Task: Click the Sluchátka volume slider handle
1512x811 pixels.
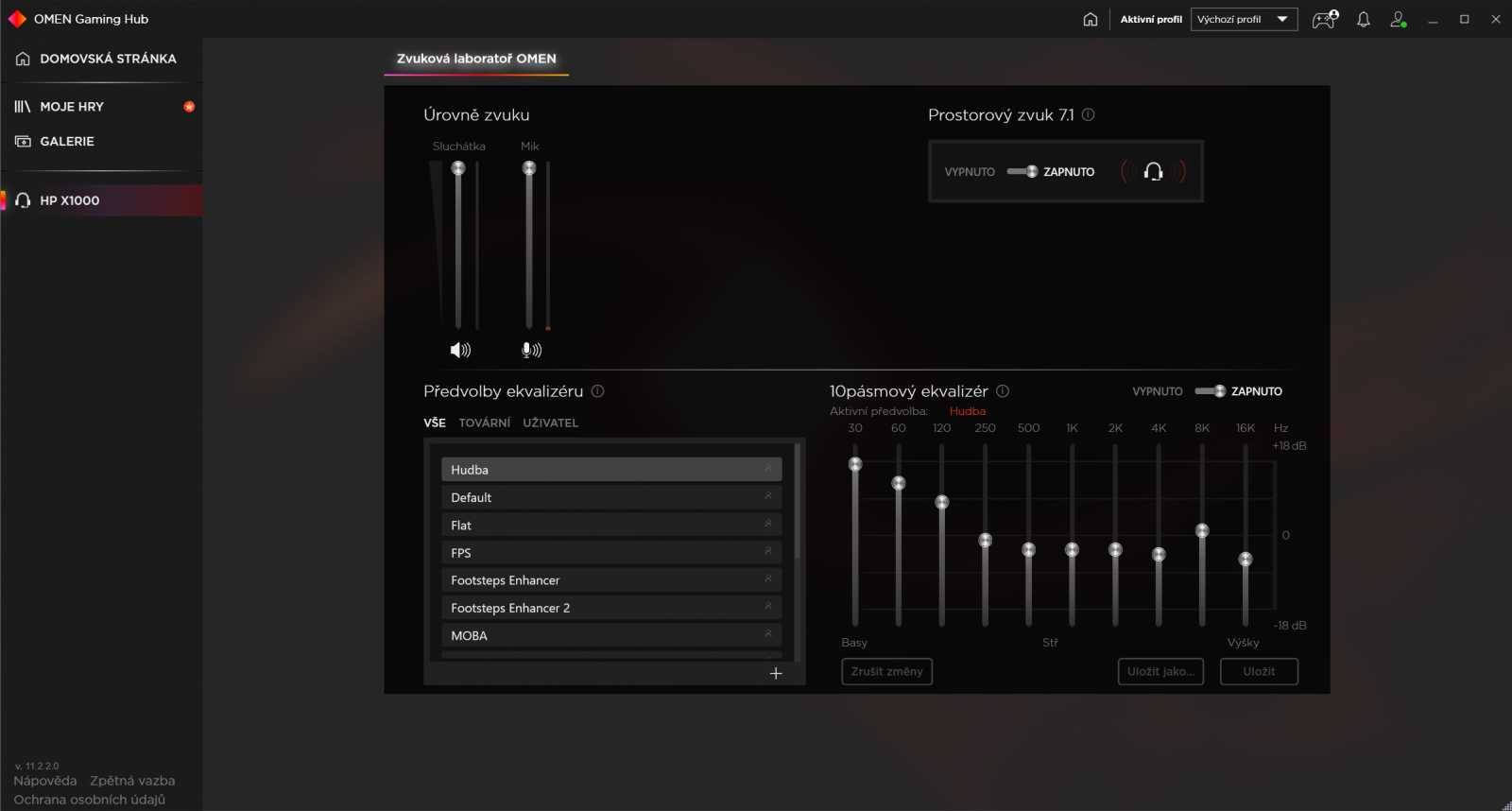Action: [458, 168]
